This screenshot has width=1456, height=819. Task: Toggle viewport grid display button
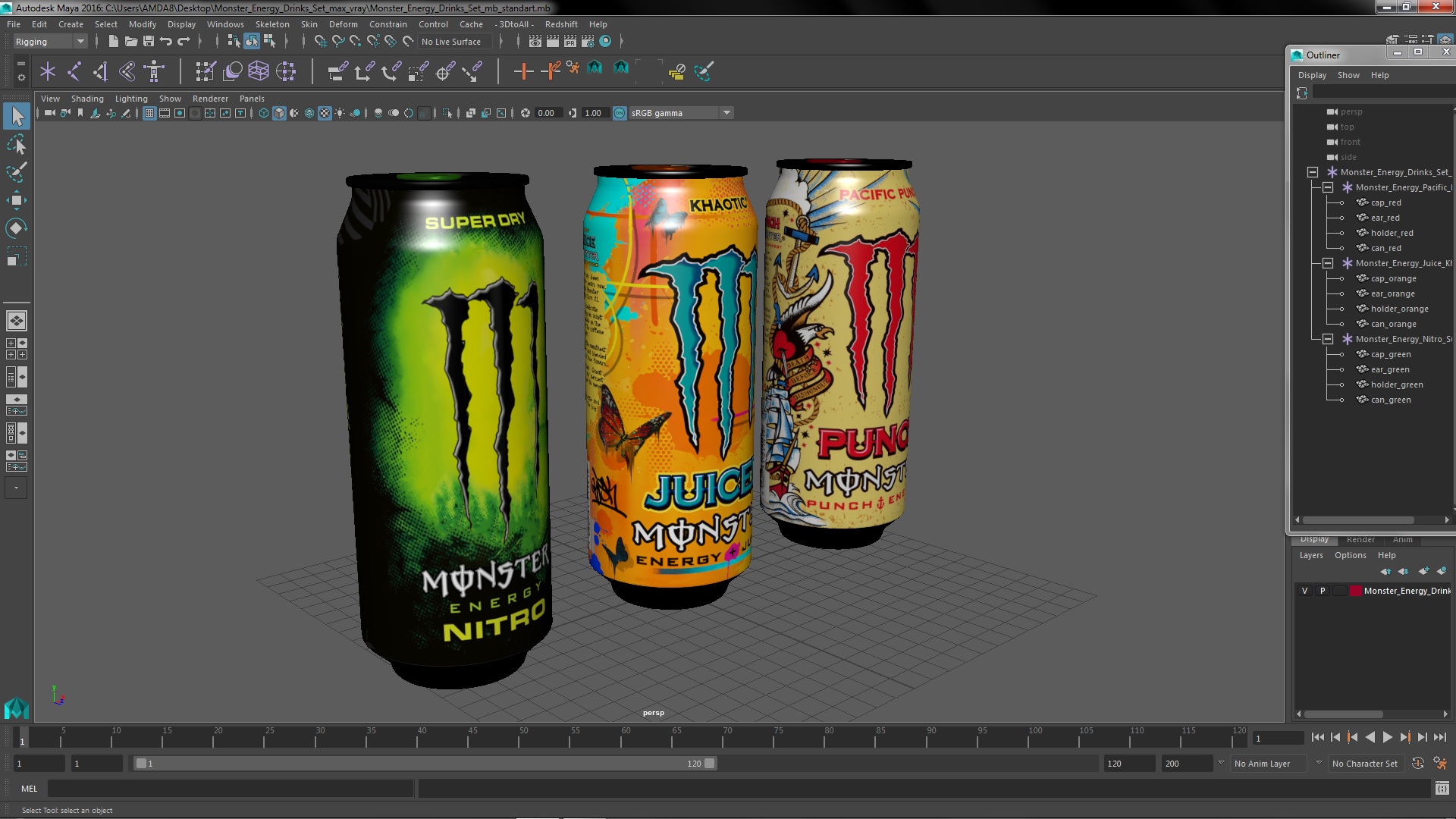pyautogui.click(x=149, y=113)
